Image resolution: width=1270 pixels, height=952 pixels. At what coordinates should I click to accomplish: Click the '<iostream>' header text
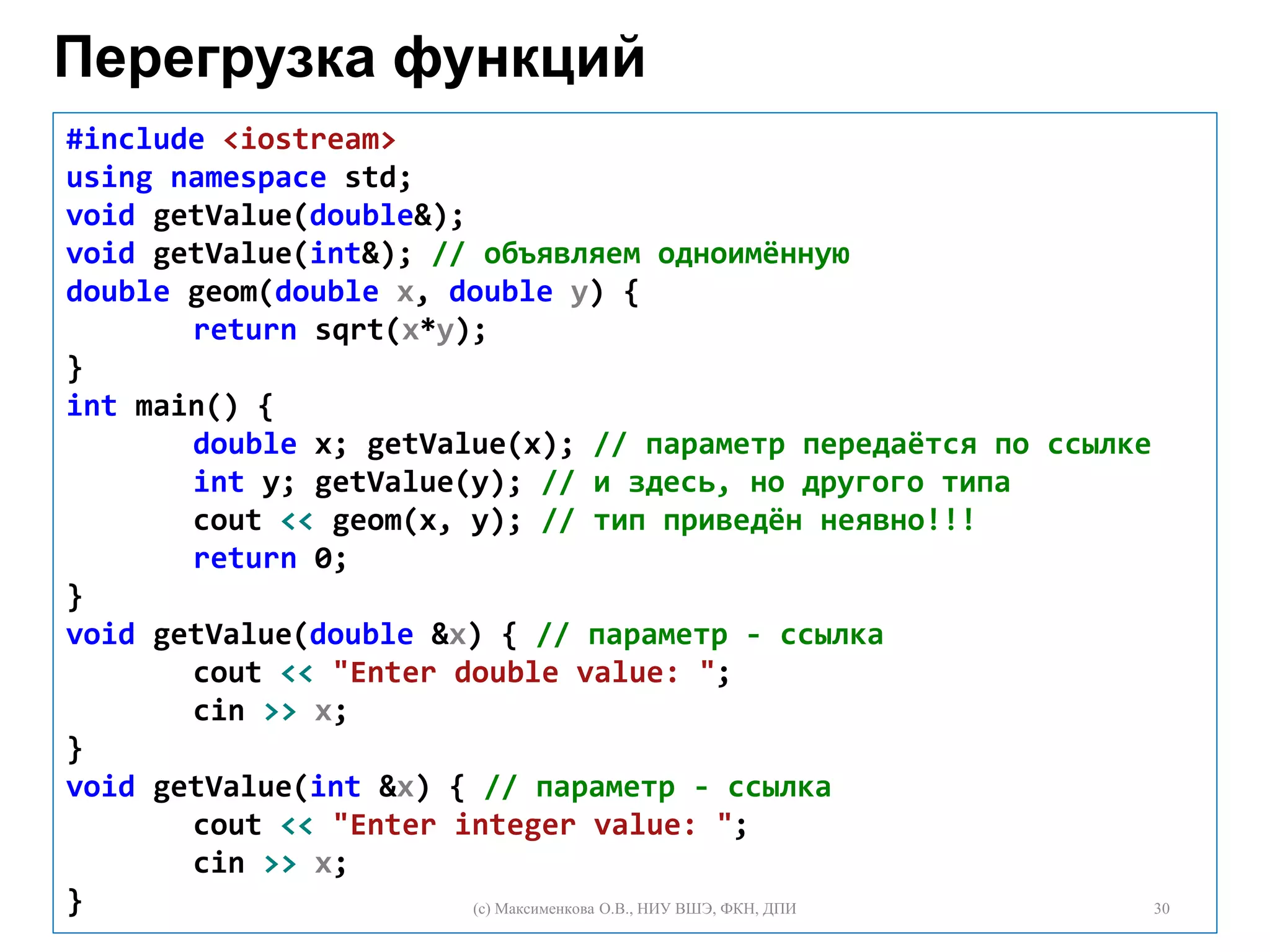coord(309,139)
